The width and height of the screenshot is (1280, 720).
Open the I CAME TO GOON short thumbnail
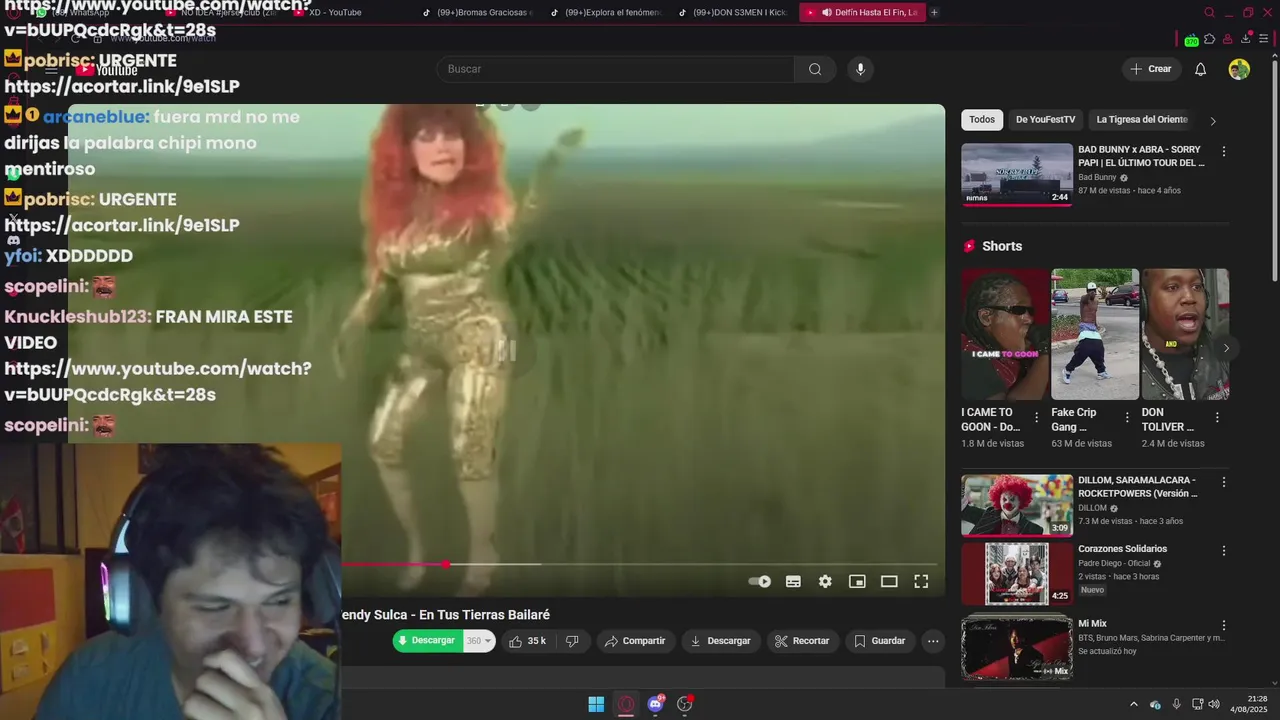click(1005, 334)
